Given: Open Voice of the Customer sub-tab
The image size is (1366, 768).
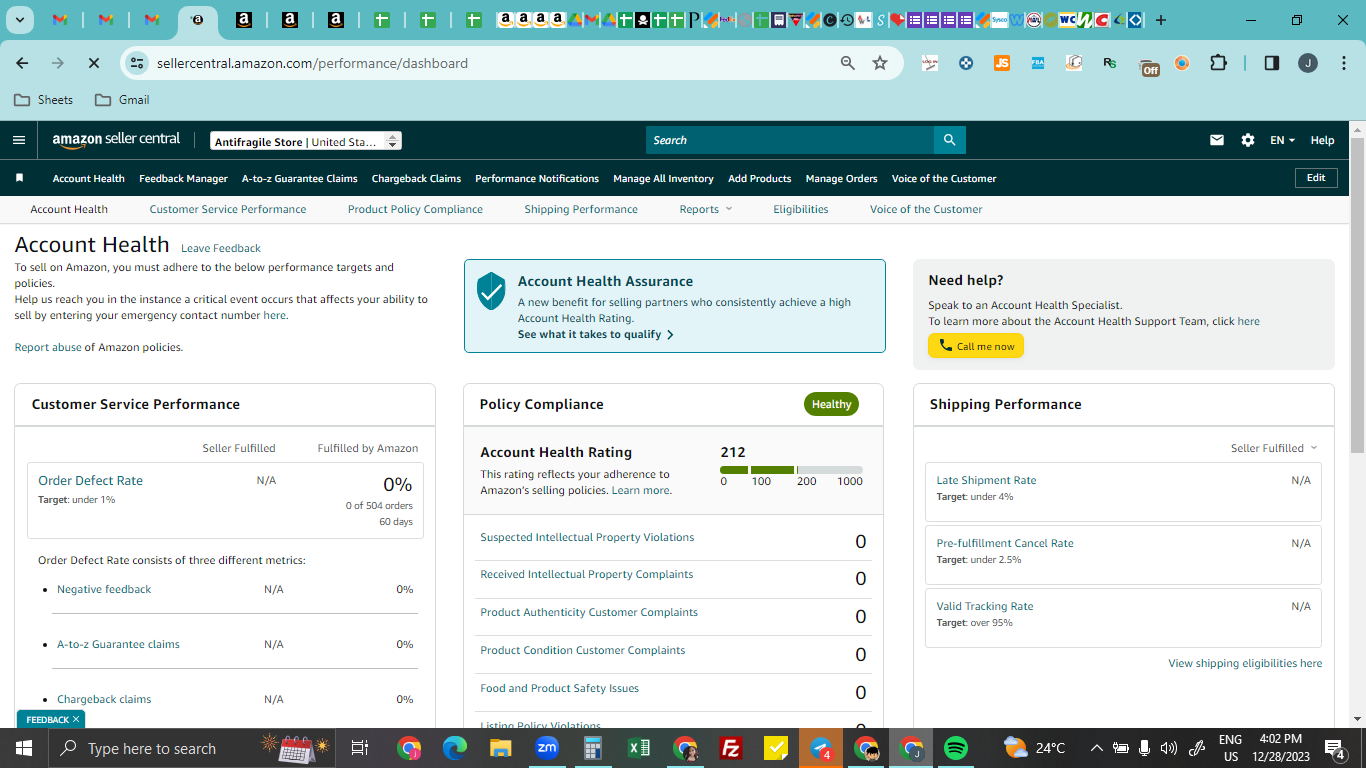Looking at the screenshot, I should tap(926, 209).
